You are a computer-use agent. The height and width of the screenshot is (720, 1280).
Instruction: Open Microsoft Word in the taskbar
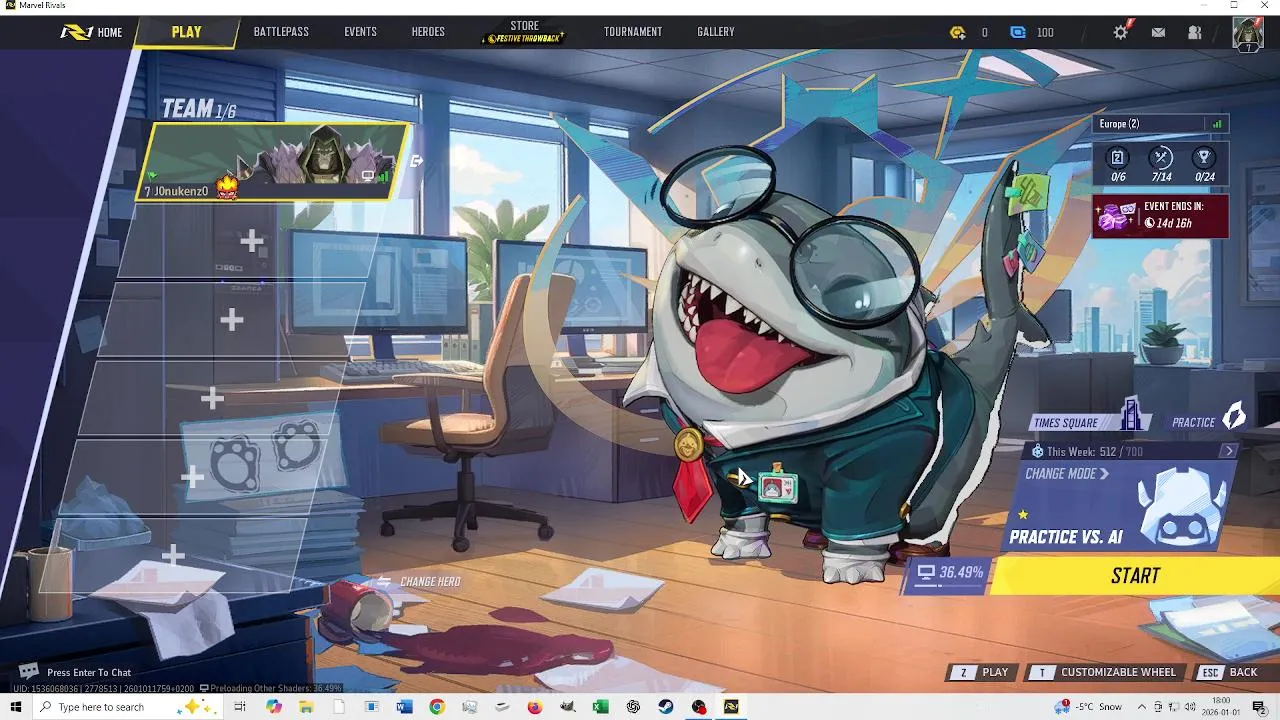coord(404,707)
